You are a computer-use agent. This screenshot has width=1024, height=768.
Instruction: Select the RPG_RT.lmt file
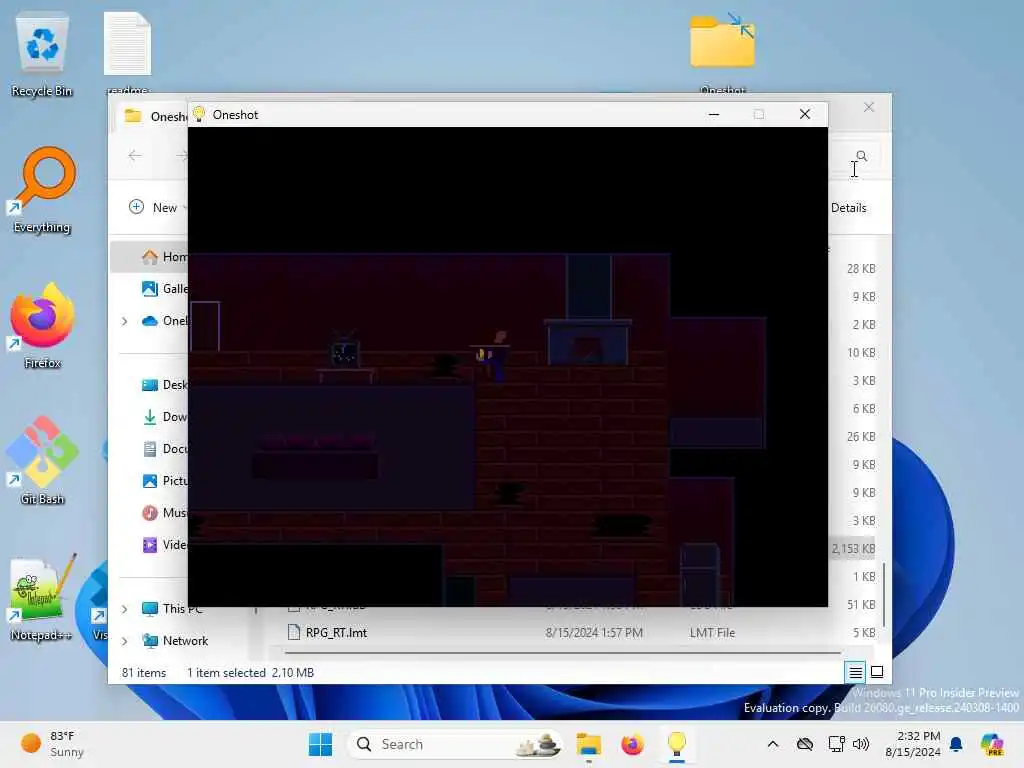336,632
